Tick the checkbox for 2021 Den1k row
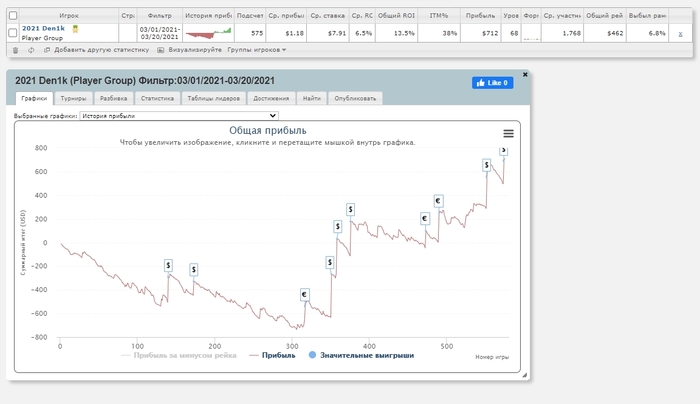The height and width of the screenshot is (404, 700). [13, 33]
